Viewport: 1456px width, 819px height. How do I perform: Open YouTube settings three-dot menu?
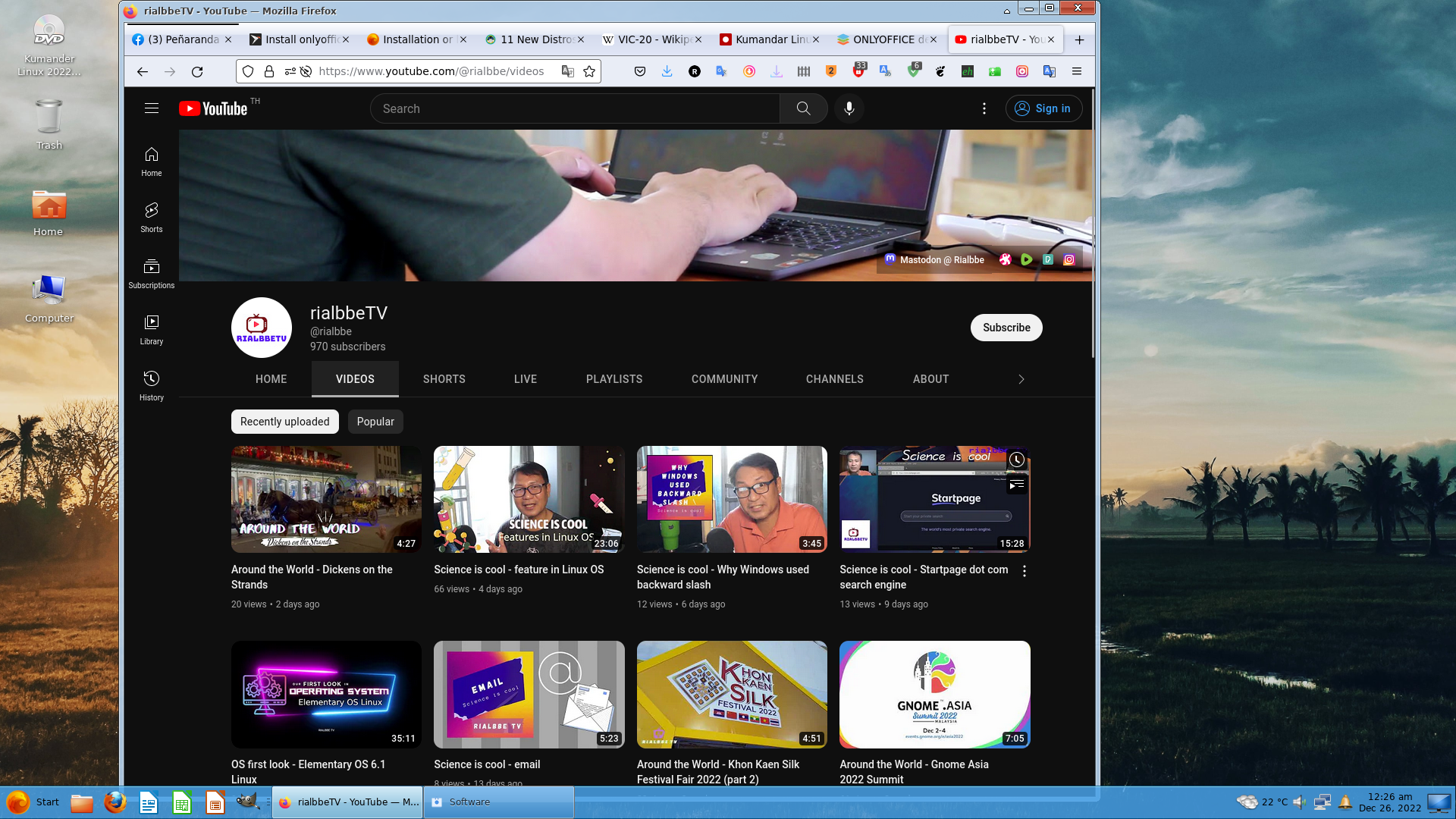(x=984, y=108)
